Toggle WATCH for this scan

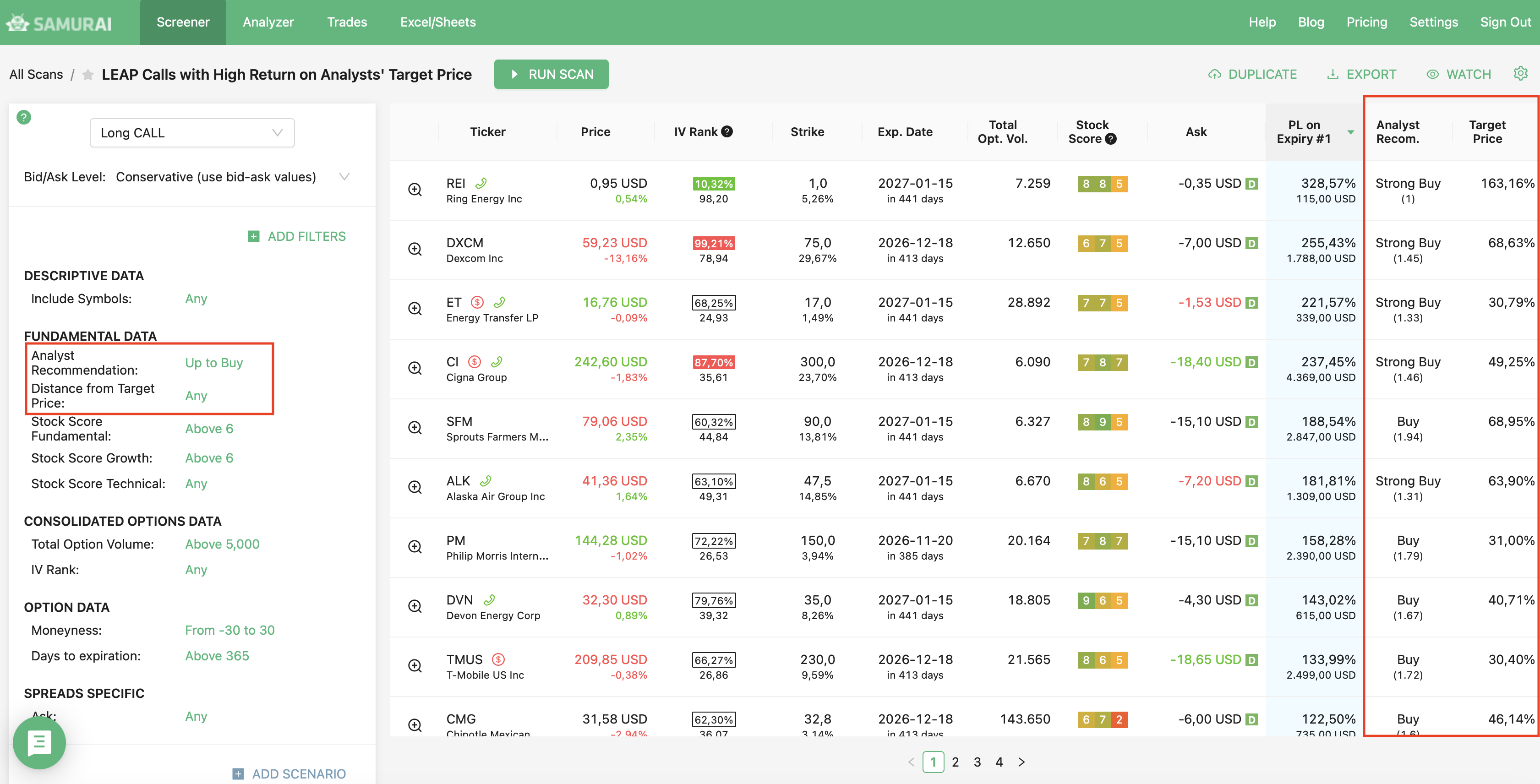1459,74
